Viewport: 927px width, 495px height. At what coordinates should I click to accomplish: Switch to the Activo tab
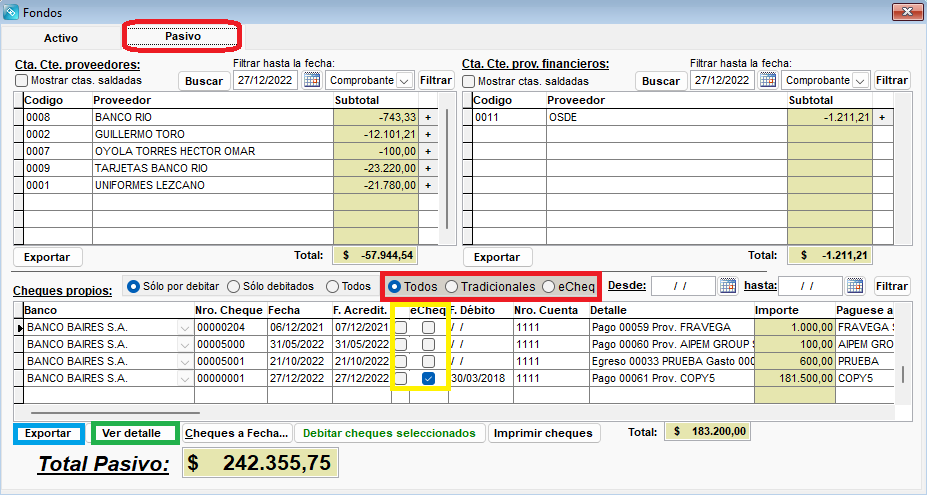tap(61, 38)
